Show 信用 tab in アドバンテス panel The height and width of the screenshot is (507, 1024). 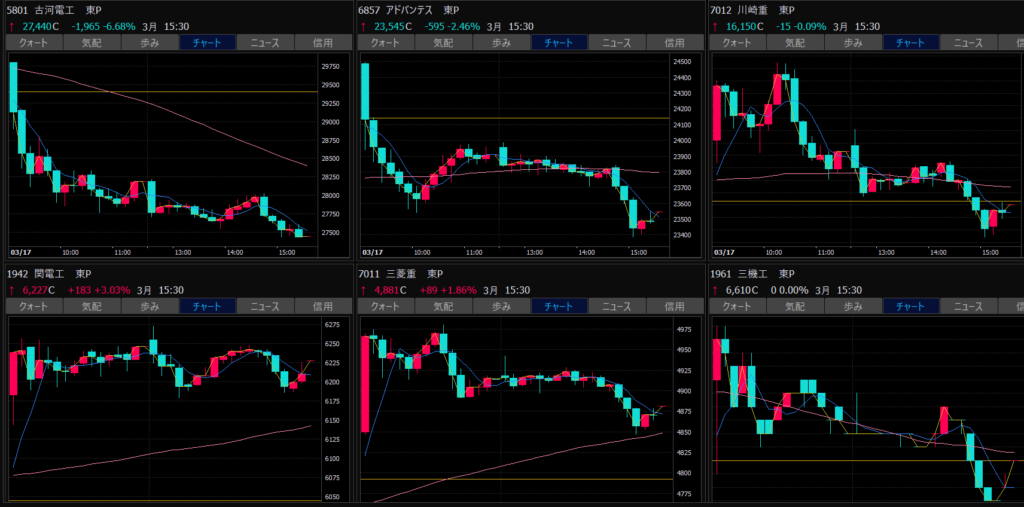[674, 42]
